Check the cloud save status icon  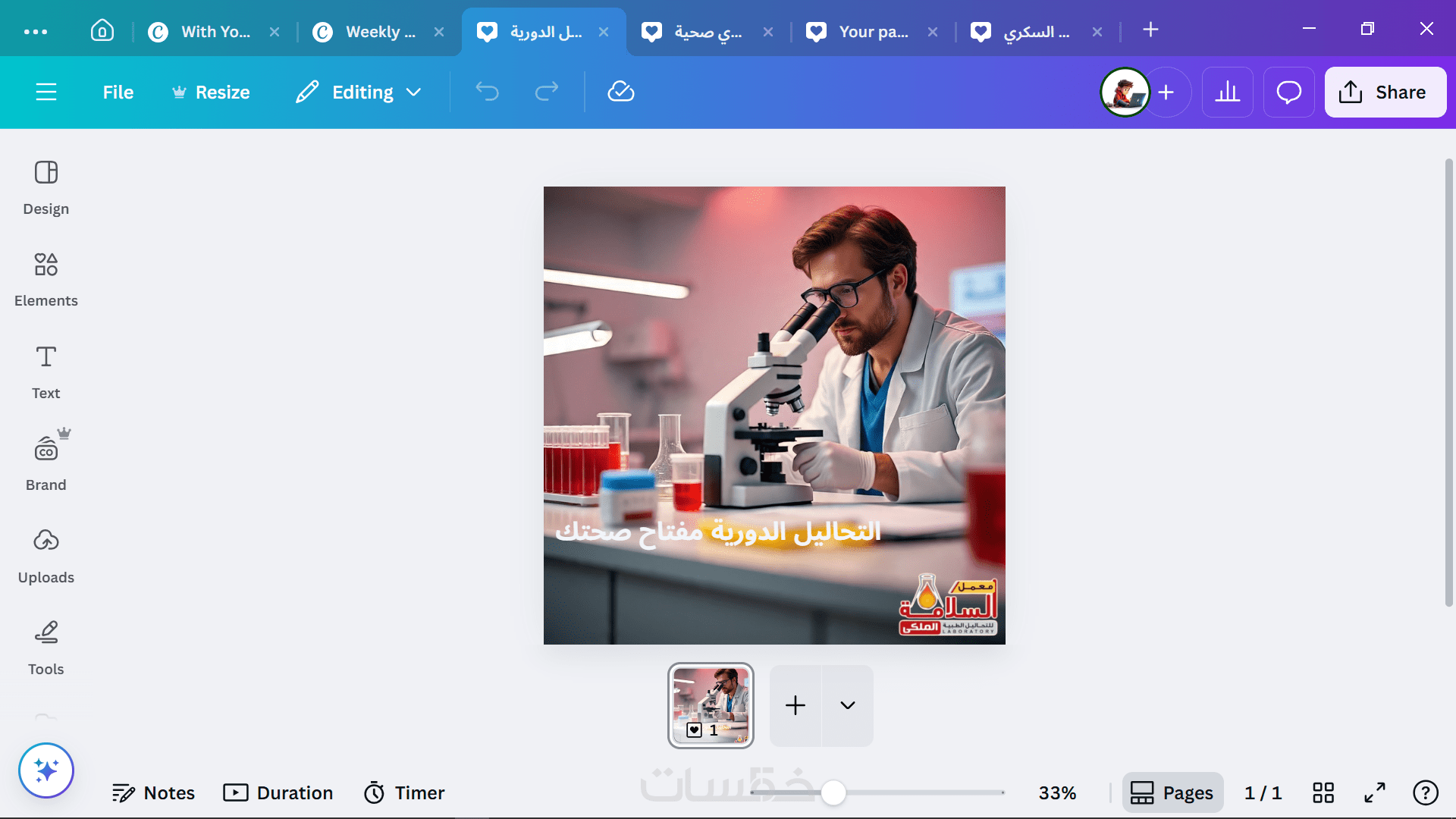click(620, 92)
